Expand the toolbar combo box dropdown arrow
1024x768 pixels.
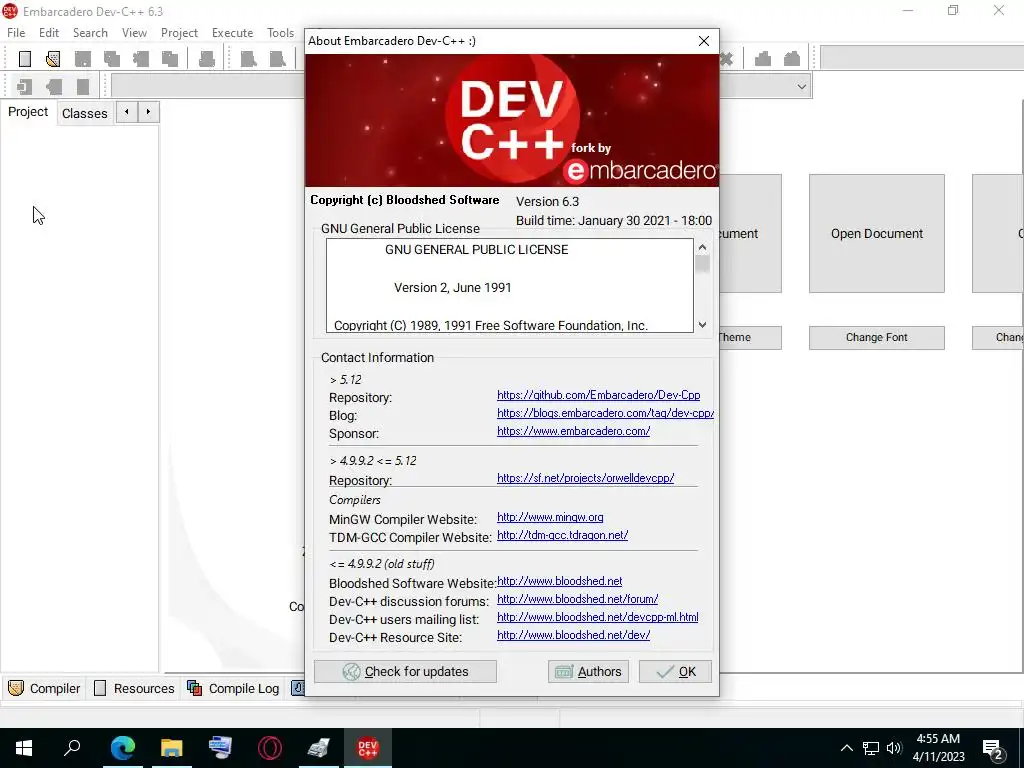point(802,87)
